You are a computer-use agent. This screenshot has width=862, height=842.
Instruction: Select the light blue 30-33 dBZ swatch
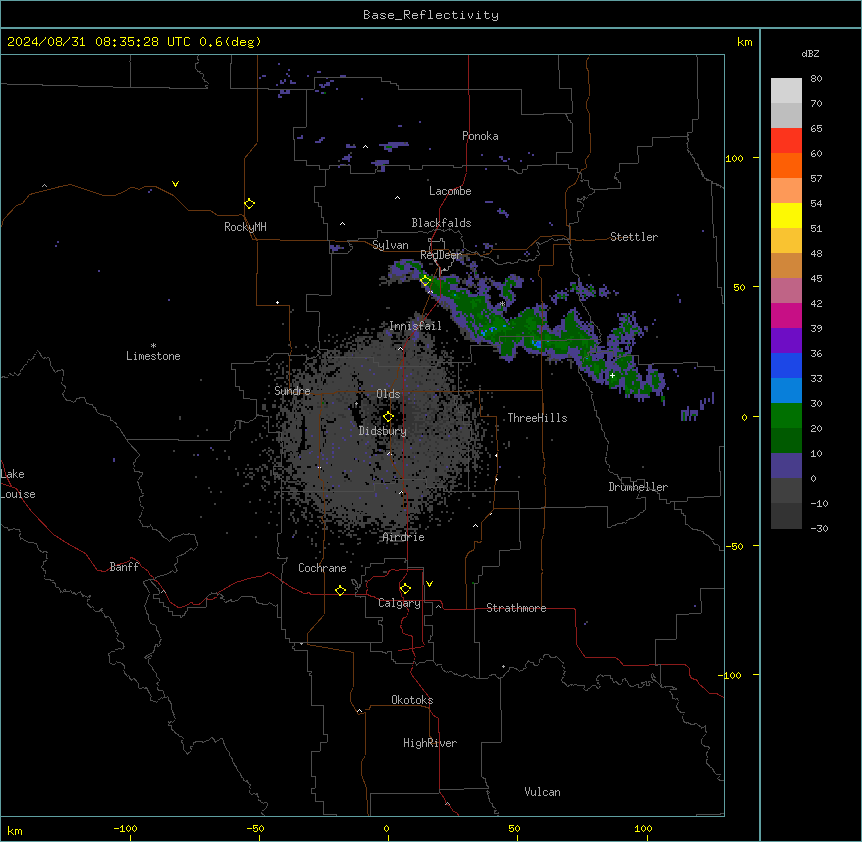(786, 391)
